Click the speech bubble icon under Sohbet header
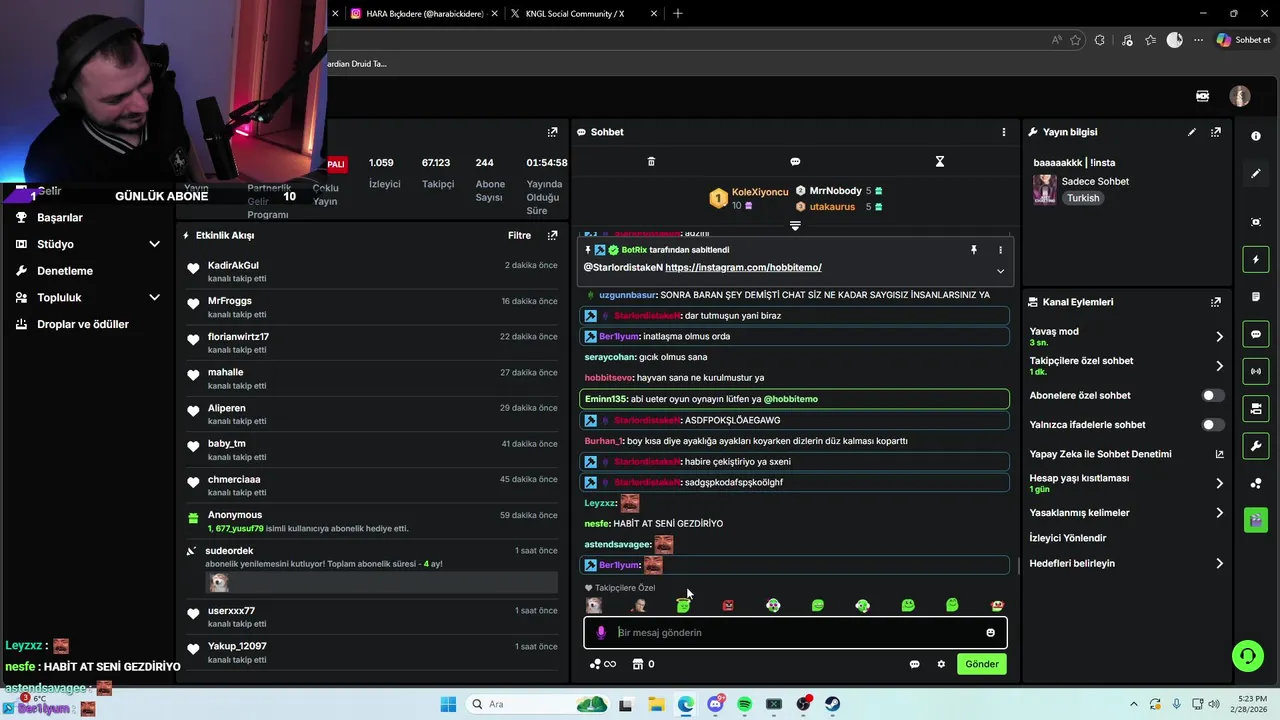Image resolution: width=1280 pixels, height=720 pixels. pos(795,161)
